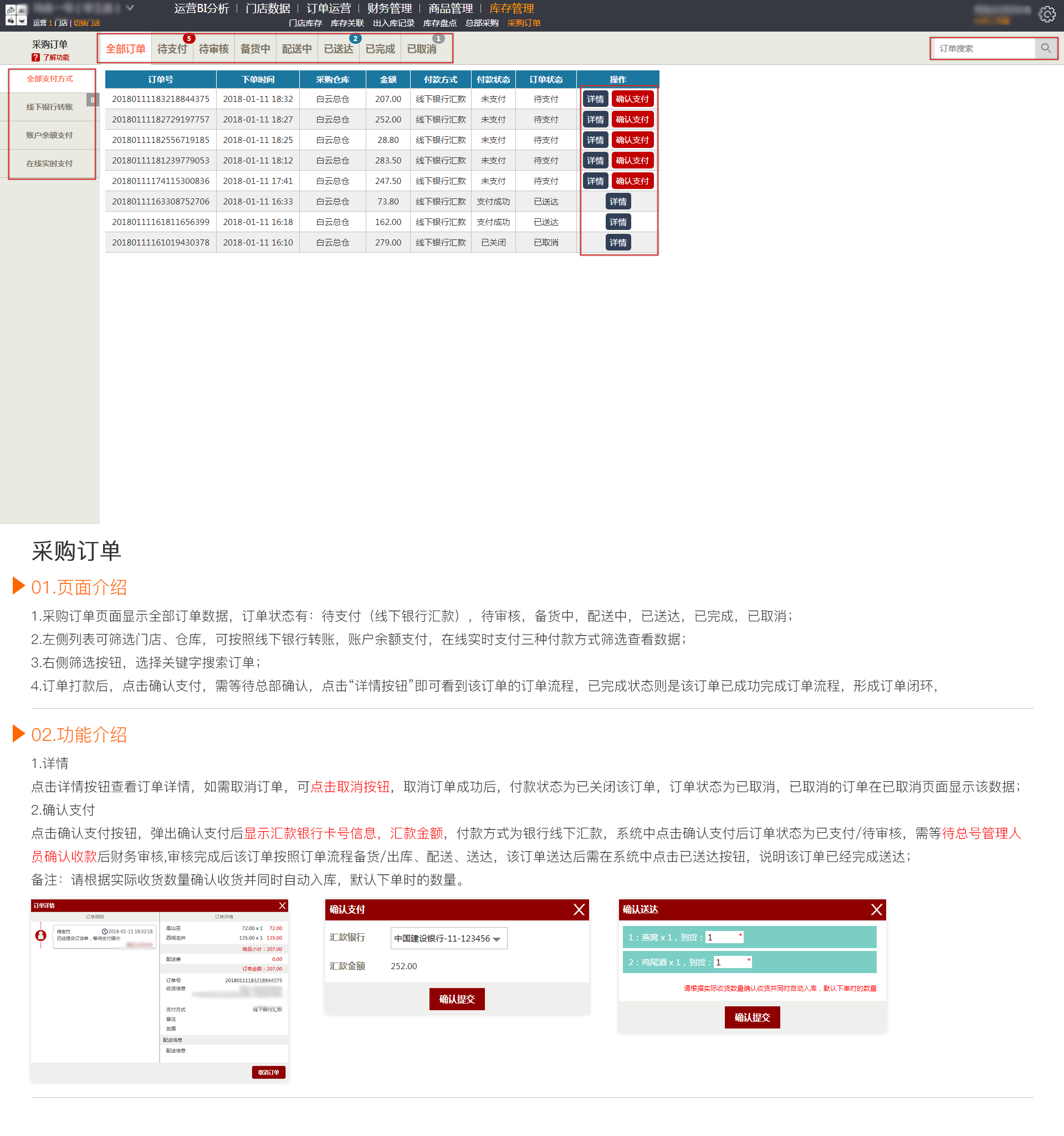The image size is (1064, 1136).
Task: Click 详情 for the 73.80 order
Action: coord(618,202)
